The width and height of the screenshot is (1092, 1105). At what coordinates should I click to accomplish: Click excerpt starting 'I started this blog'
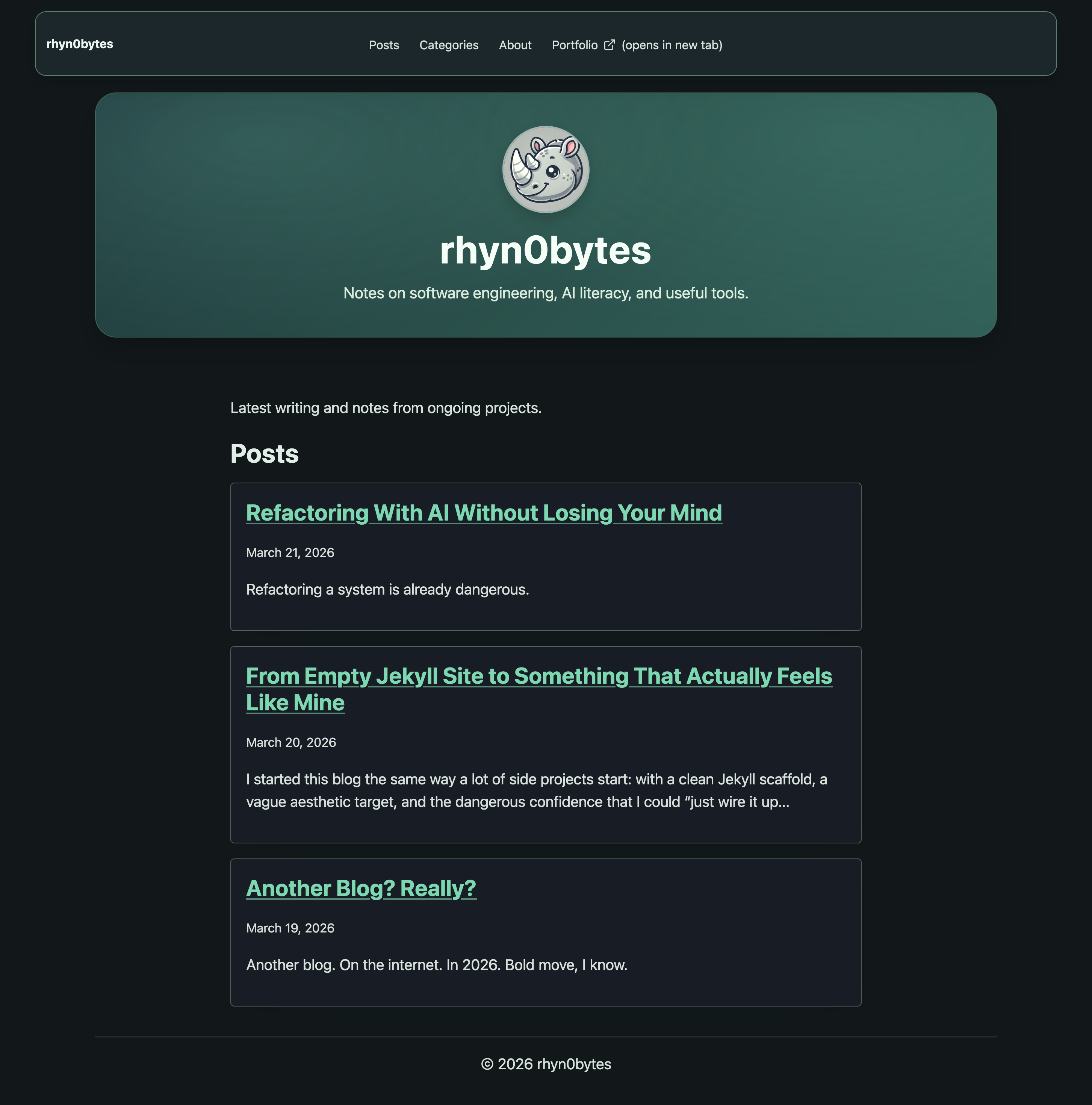(537, 790)
